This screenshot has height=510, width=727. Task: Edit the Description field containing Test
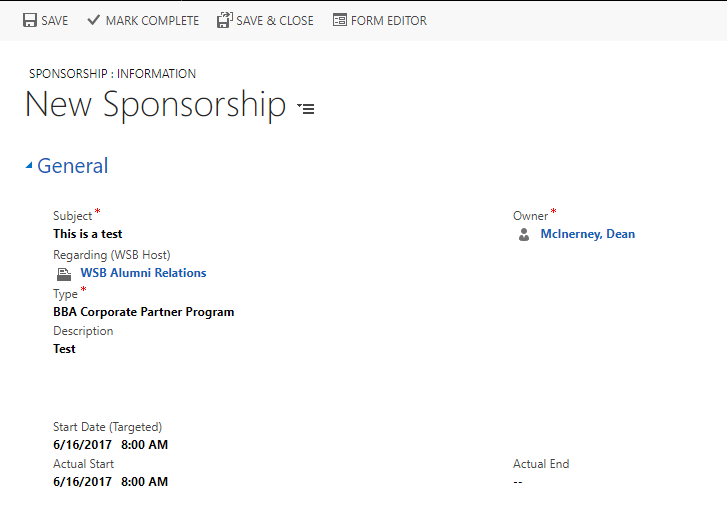pos(64,349)
